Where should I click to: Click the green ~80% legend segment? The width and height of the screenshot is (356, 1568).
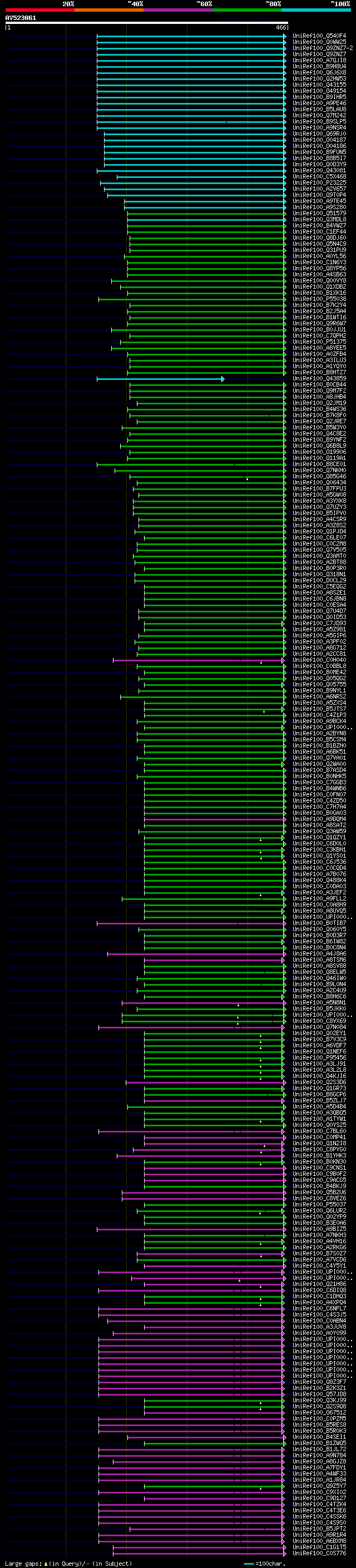[246, 10]
